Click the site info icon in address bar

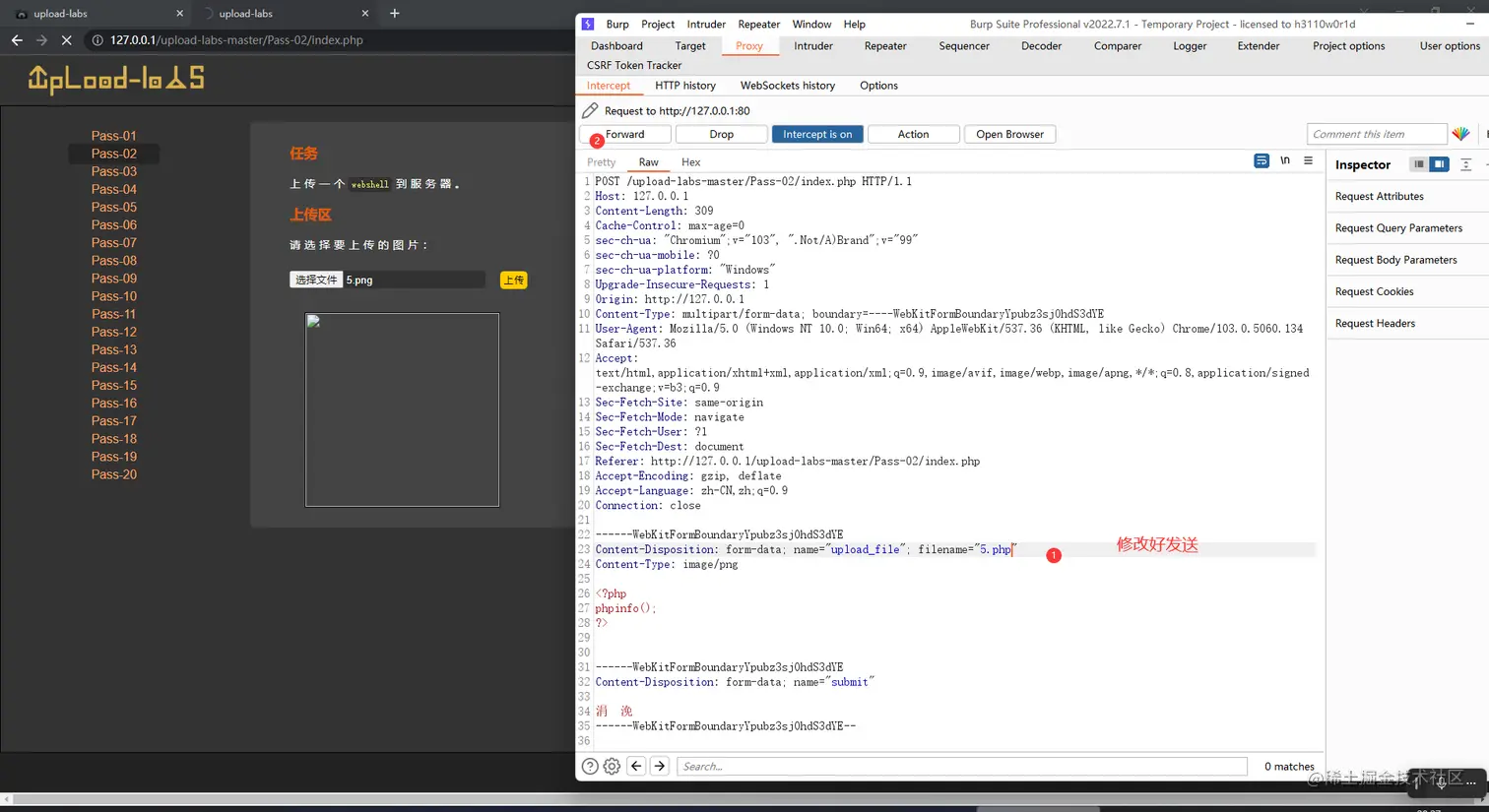pyautogui.click(x=97, y=40)
